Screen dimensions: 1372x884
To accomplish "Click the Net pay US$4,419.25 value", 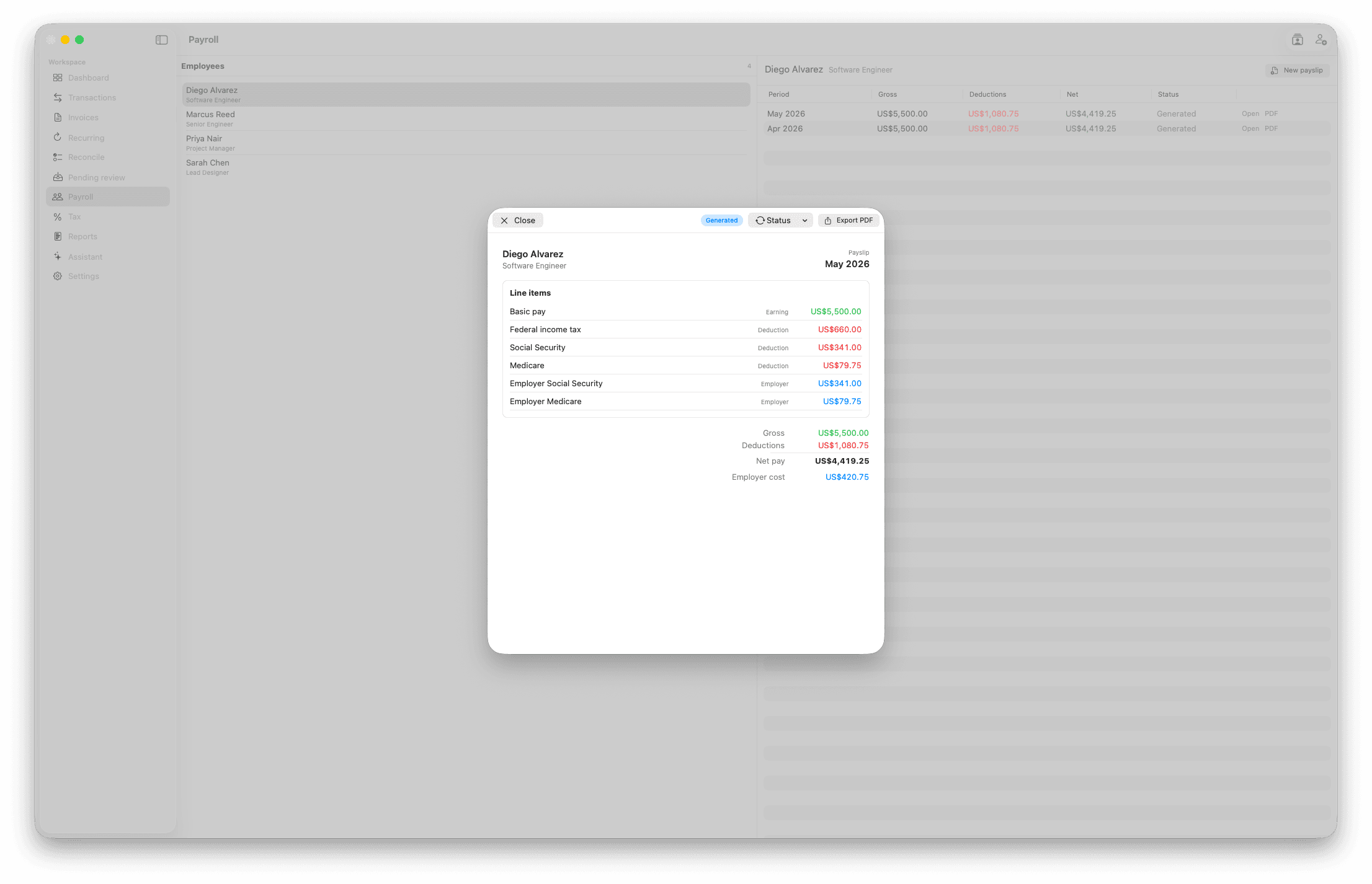I will coord(842,461).
